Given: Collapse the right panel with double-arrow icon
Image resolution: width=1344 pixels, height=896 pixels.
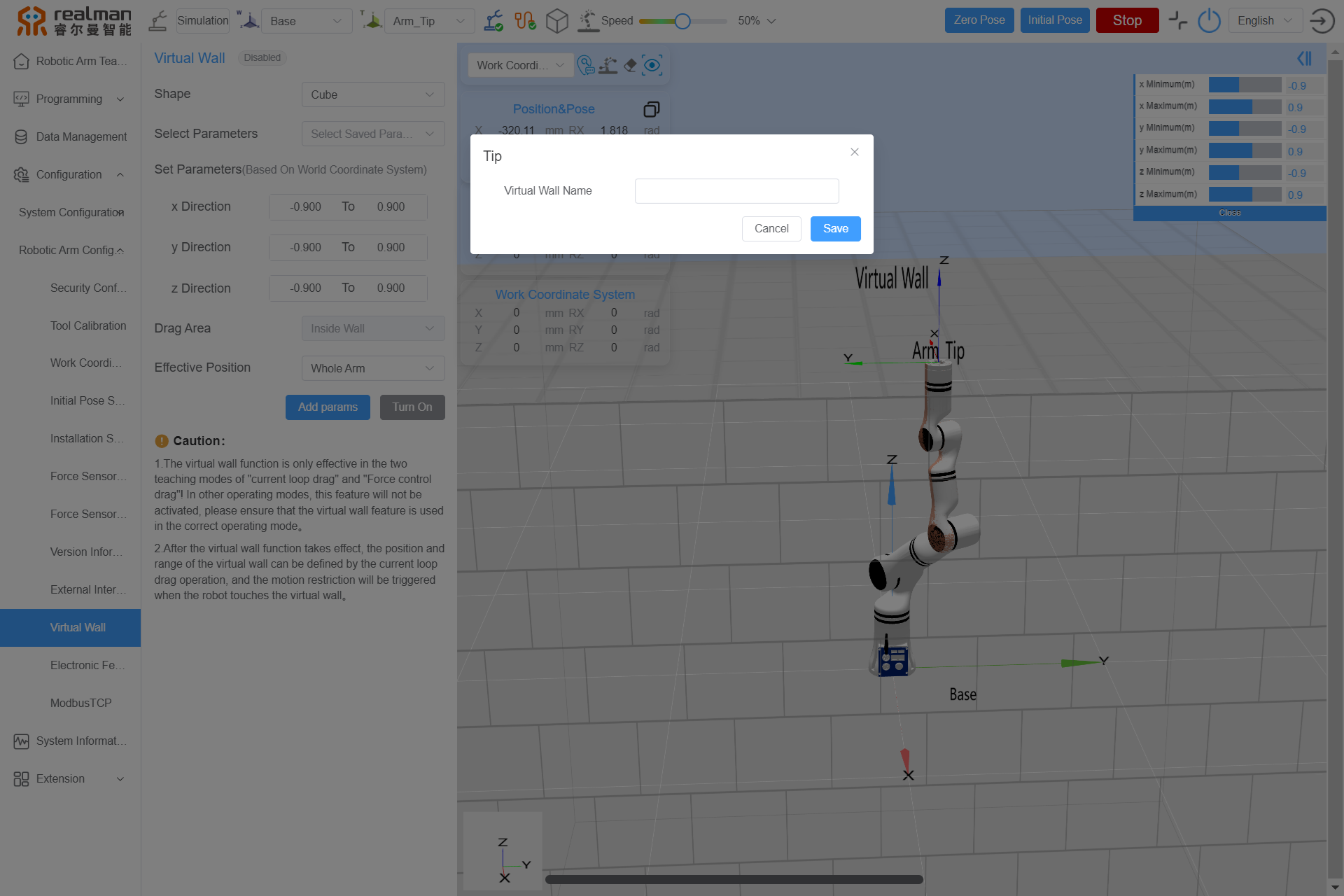Looking at the screenshot, I should (1304, 59).
